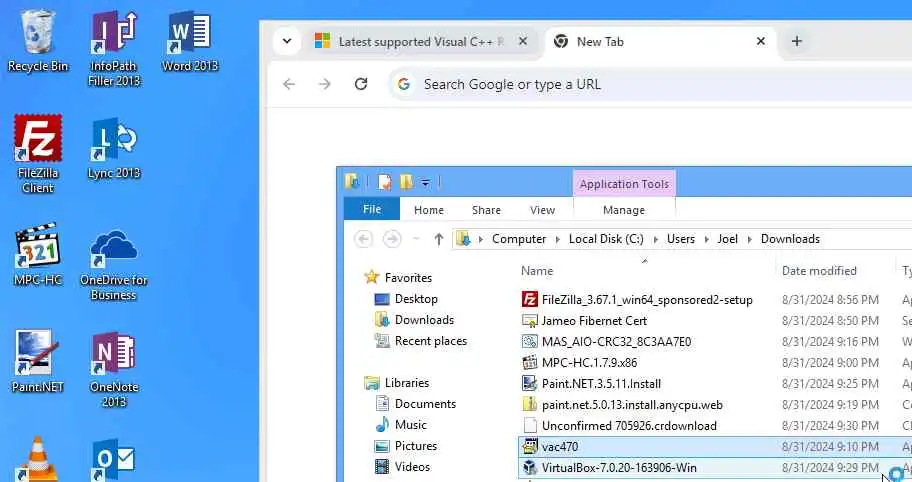Open OneNote 2013 desktop shortcut
This screenshot has width=912, height=482.
click(114, 370)
